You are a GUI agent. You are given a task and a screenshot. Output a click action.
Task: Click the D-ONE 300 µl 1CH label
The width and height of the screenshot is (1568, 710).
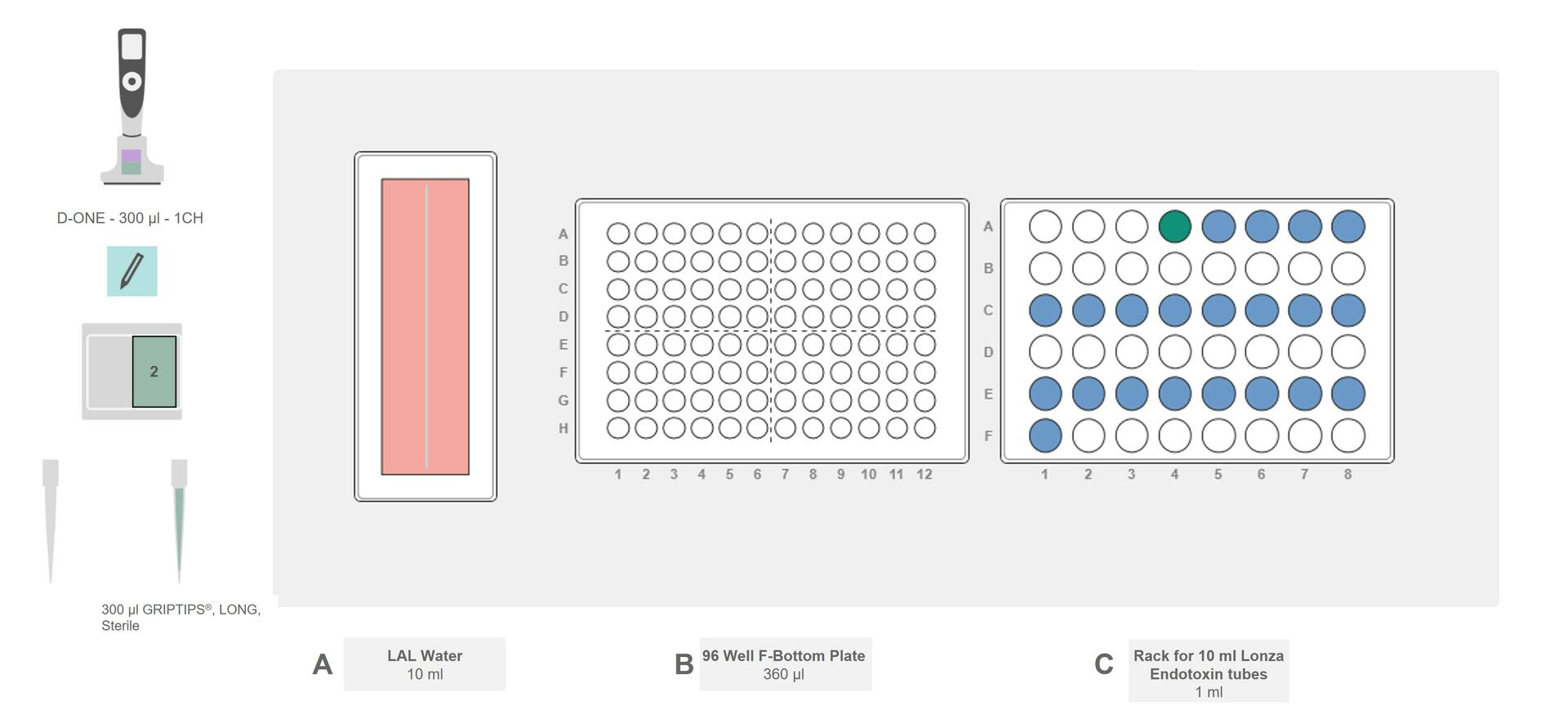(130, 218)
